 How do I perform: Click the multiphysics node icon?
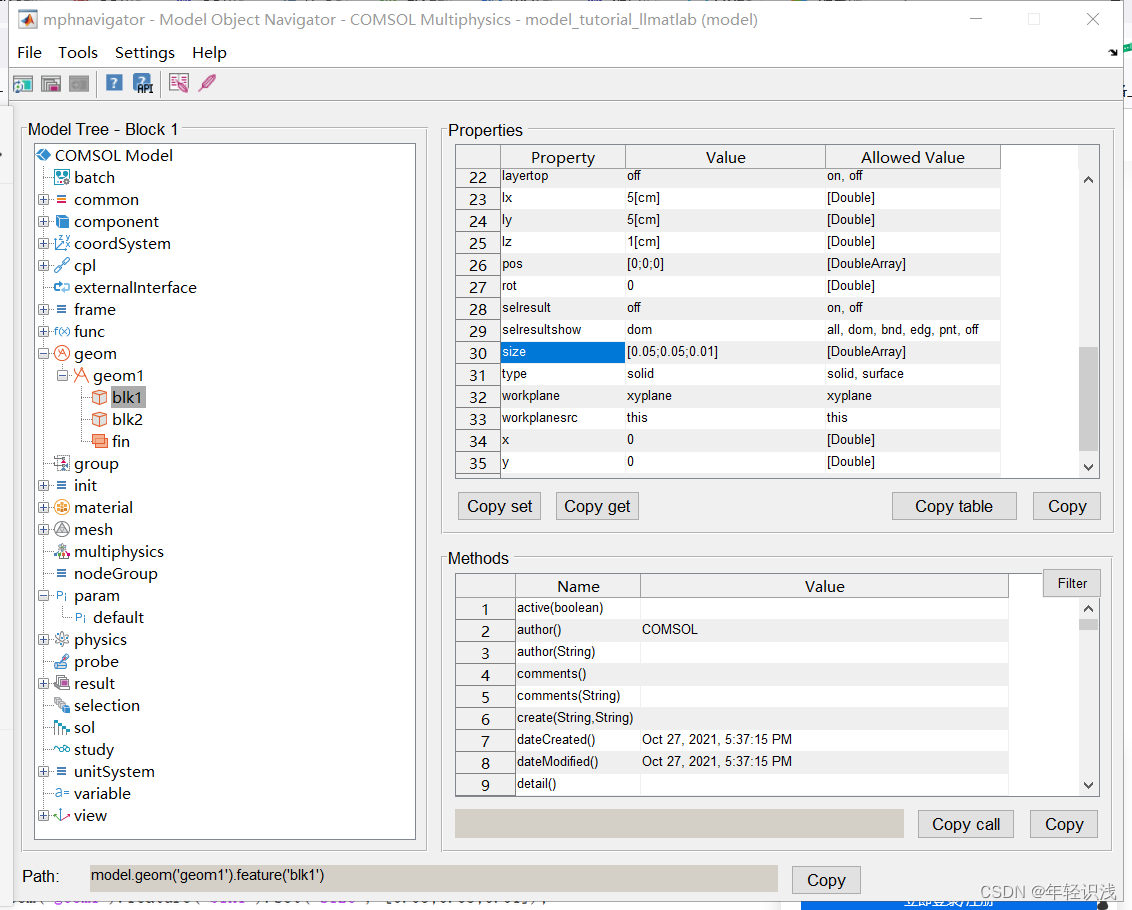click(62, 552)
